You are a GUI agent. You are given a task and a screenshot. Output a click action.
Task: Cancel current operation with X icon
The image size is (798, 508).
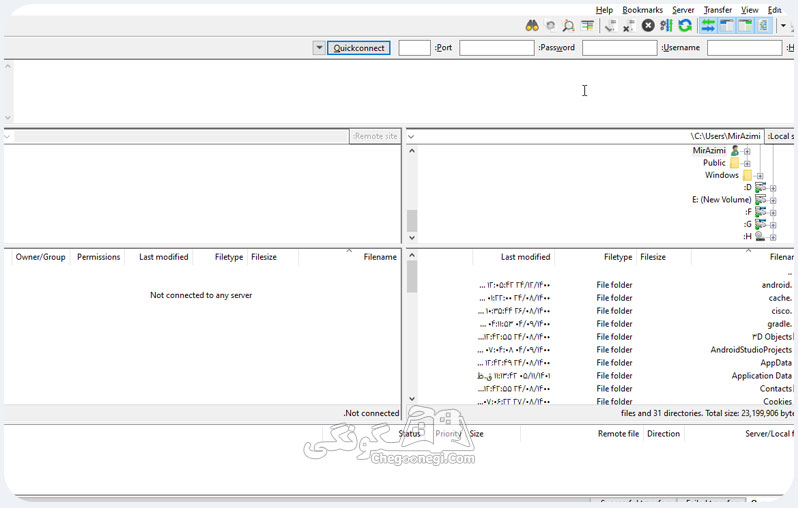[648, 25]
